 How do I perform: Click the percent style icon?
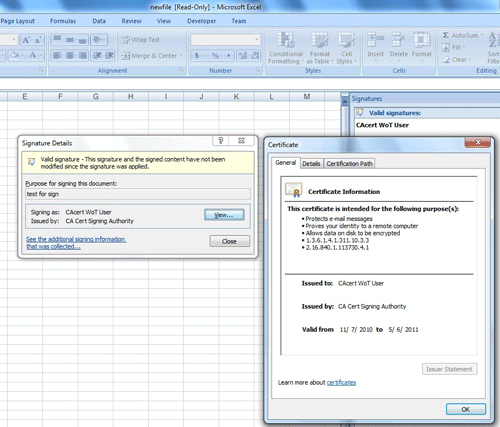[215, 56]
